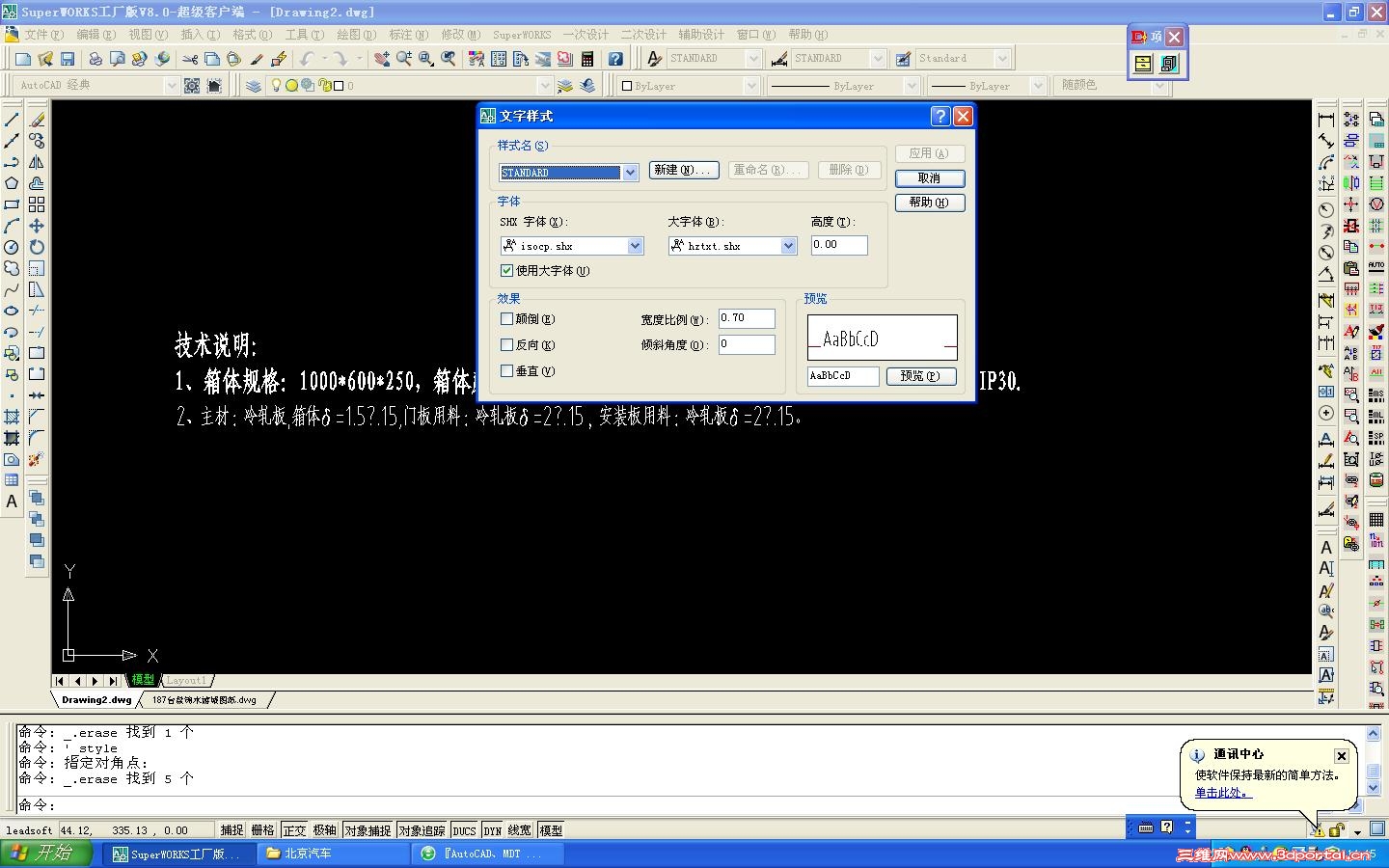
Task: Toggle 对象捕捉 object snap in status bar
Action: [x=368, y=830]
